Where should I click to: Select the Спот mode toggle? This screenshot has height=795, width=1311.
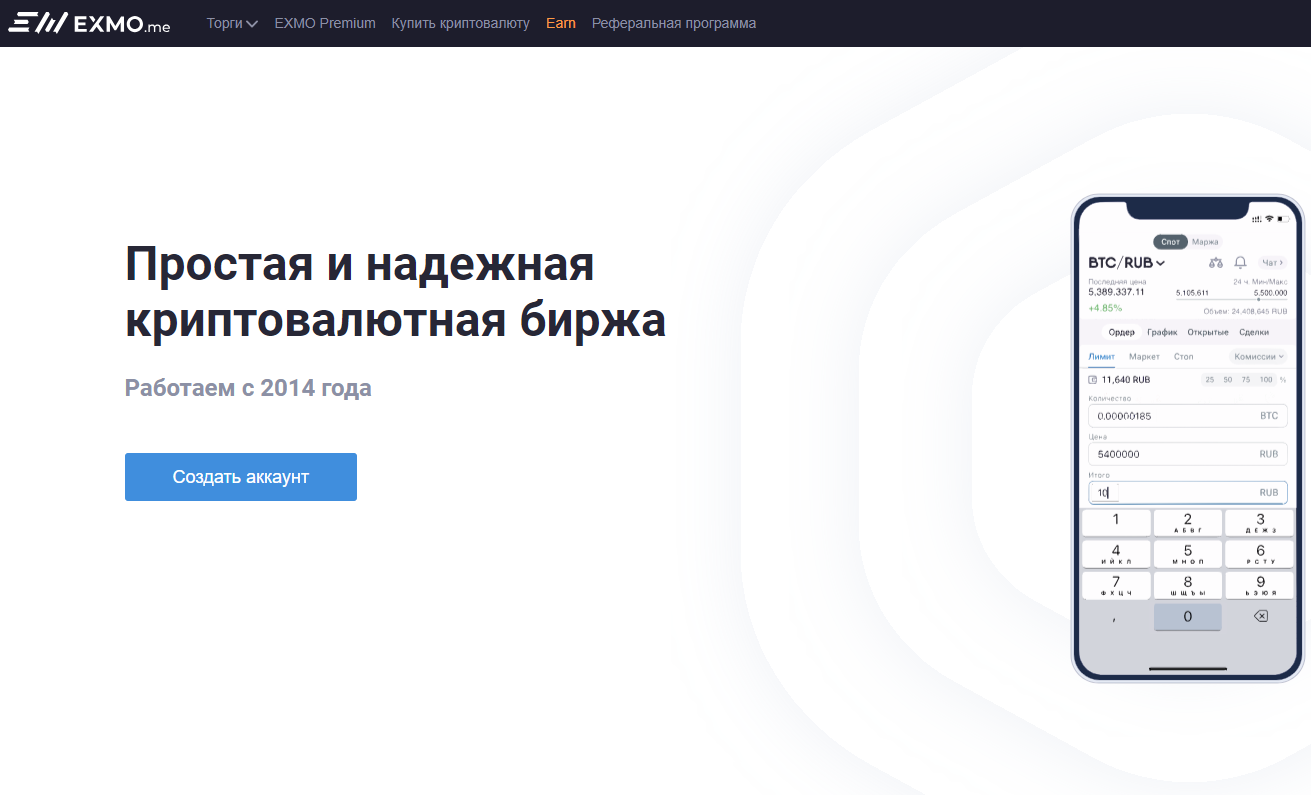1170,242
